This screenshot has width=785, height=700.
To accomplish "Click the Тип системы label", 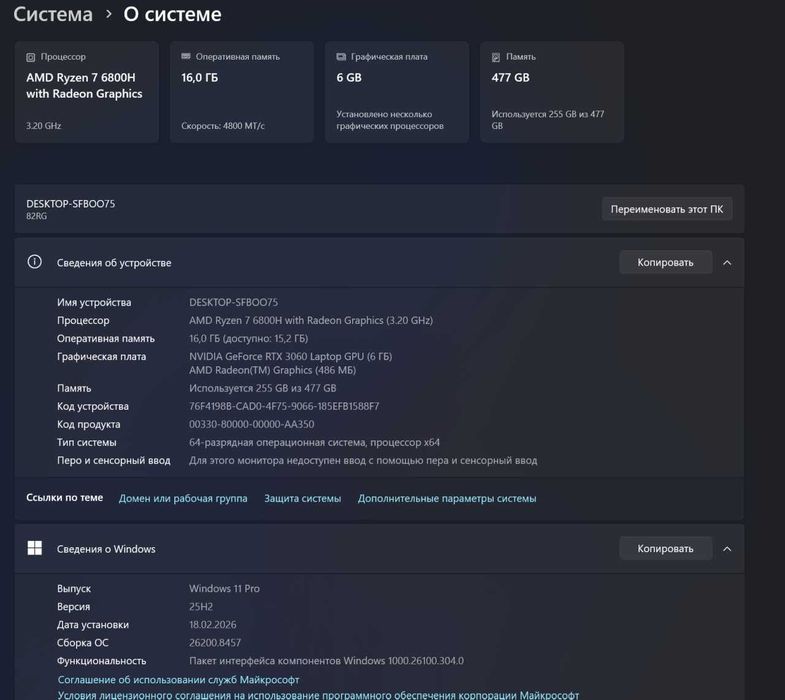I will pyautogui.click(x=87, y=442).
